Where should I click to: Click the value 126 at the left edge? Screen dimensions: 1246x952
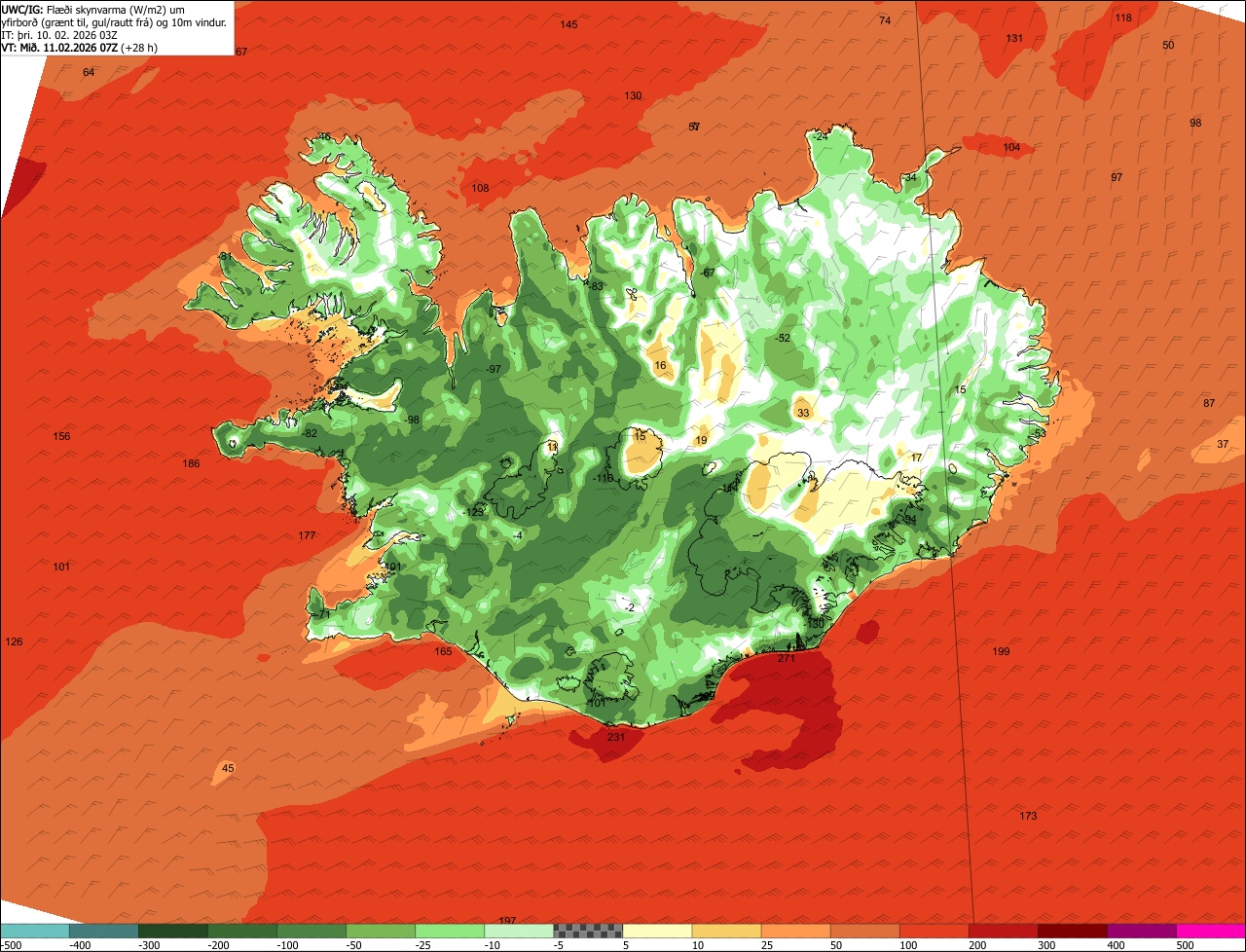[x=14, y=641]
